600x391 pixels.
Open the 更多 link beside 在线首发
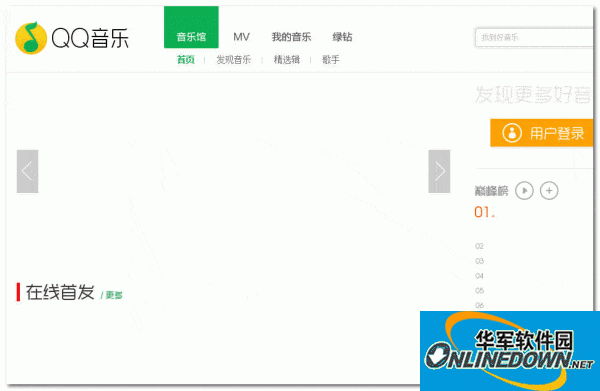pyautogui.click(x=114, y=295)
